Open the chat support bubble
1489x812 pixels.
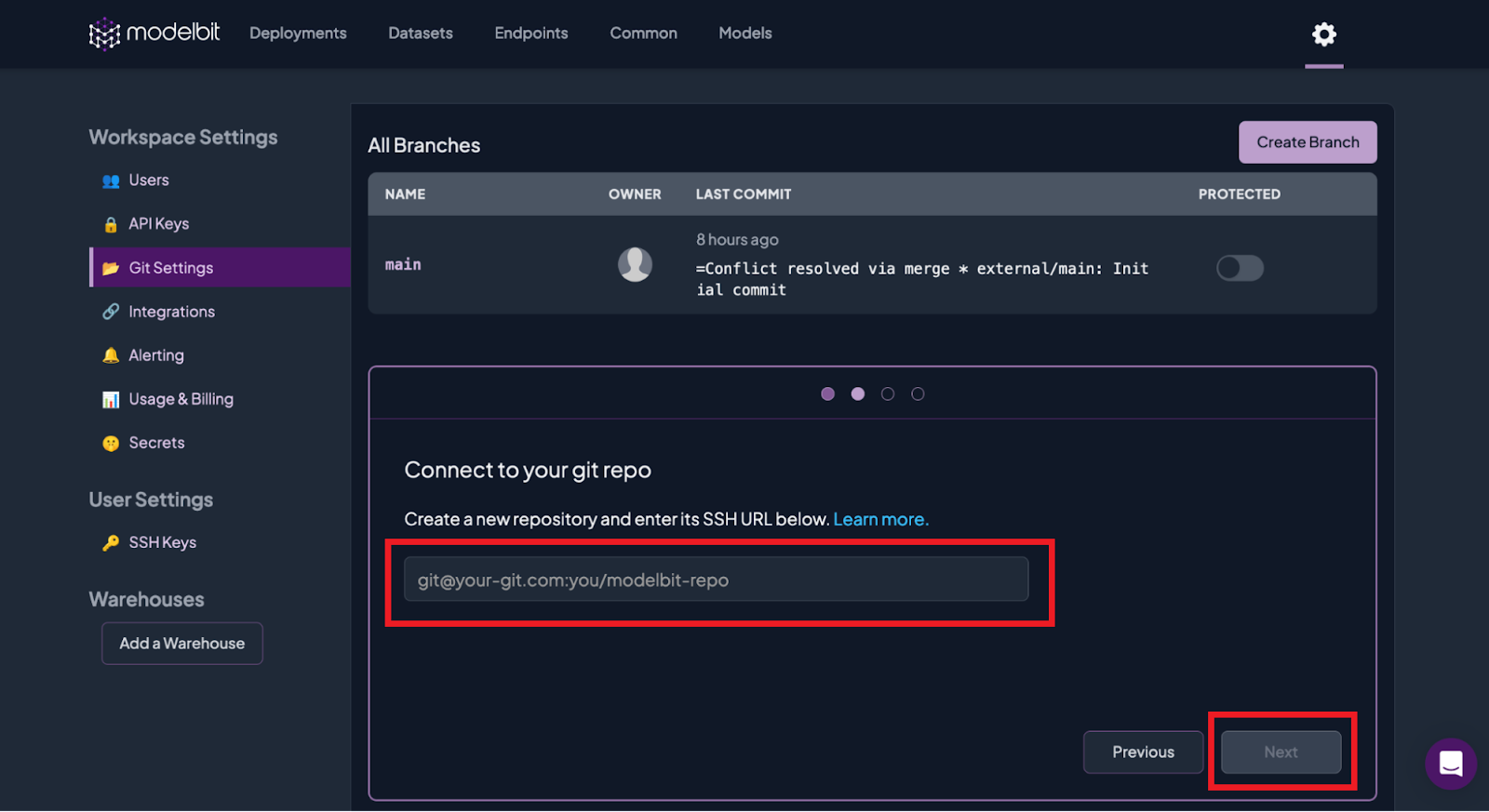(x=1450, y=764)
